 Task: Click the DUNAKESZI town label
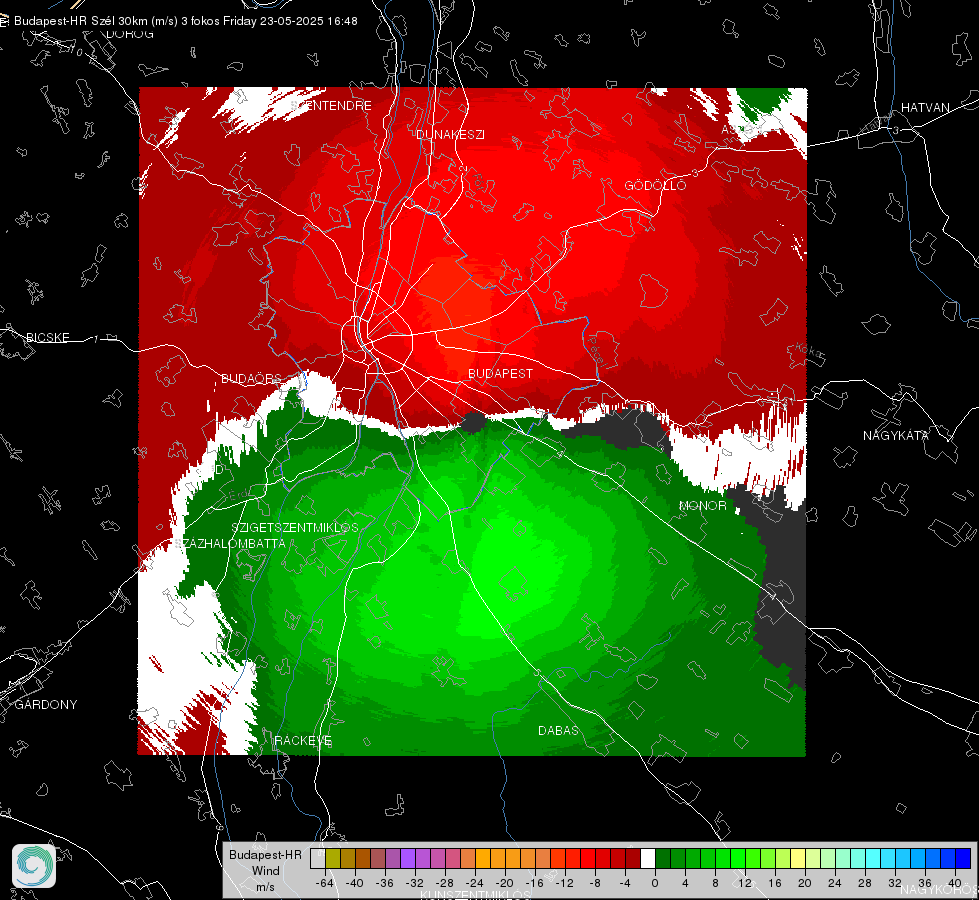click(x=450, y=134)
